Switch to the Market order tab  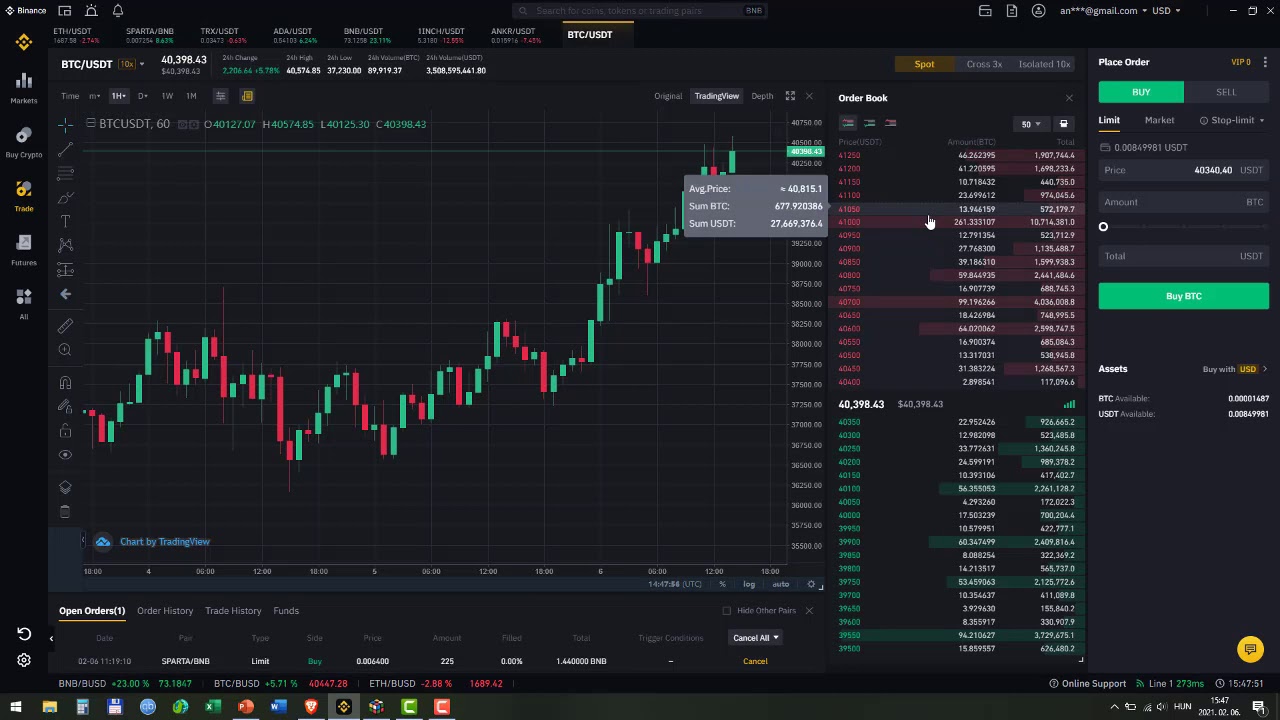click(1159, 120)
